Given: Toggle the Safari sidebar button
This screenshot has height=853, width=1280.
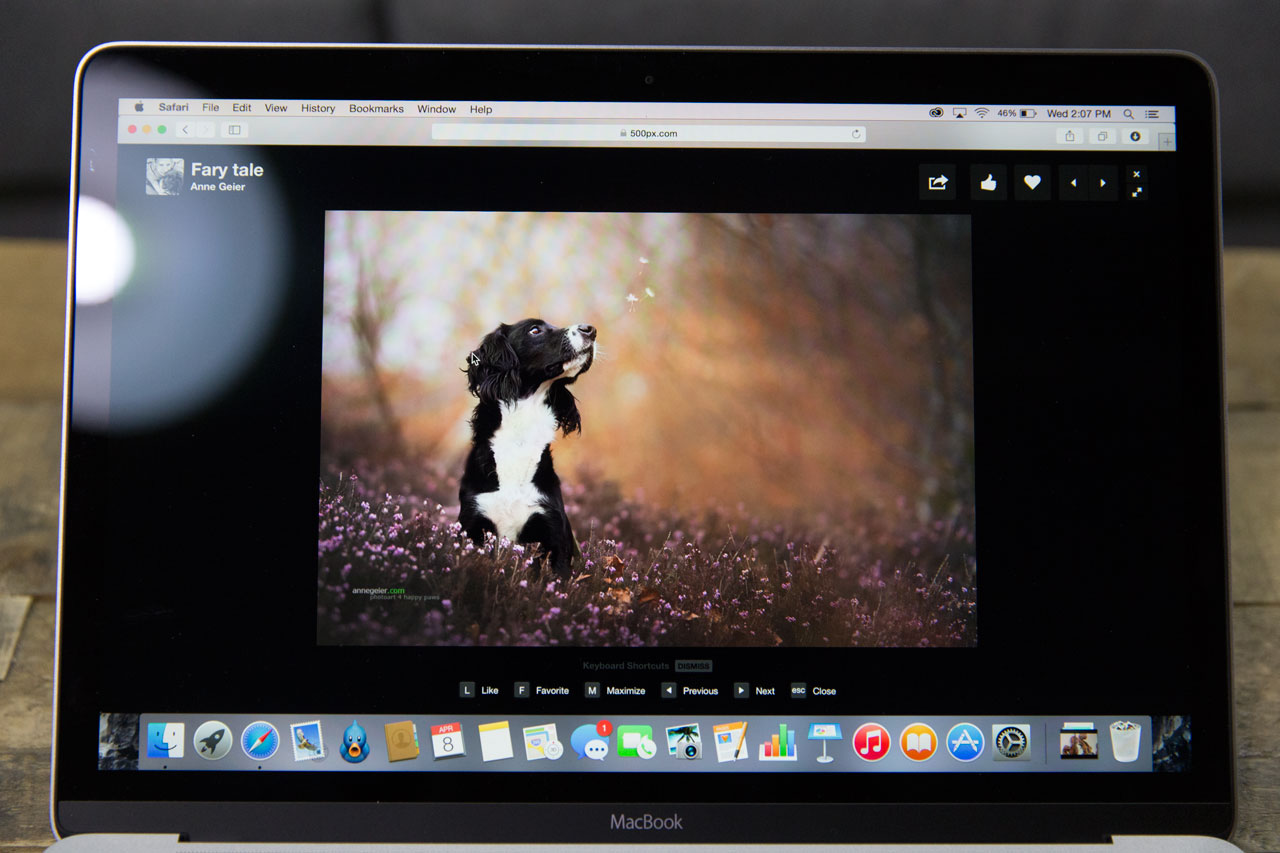Looking at the screenshot, I should [x=235, y=130].
